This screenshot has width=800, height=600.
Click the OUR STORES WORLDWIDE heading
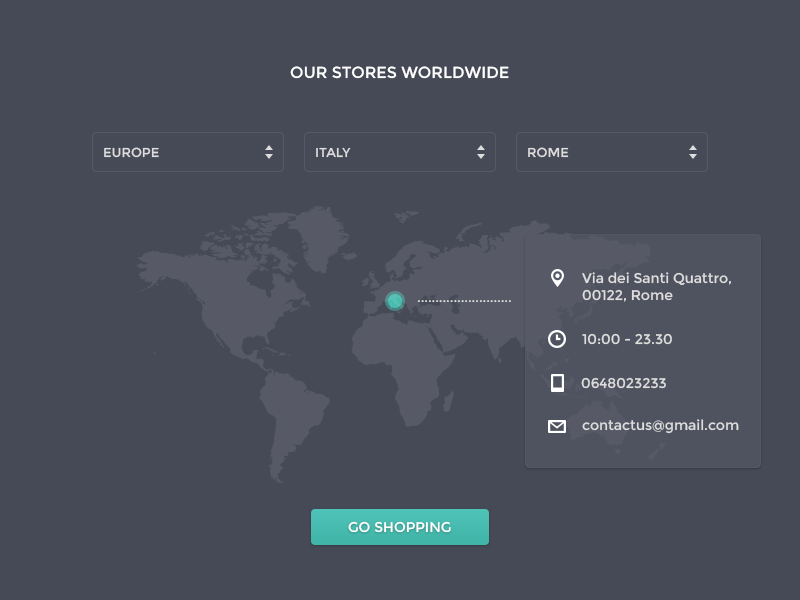pyautogui.click(x=399, y=72)
